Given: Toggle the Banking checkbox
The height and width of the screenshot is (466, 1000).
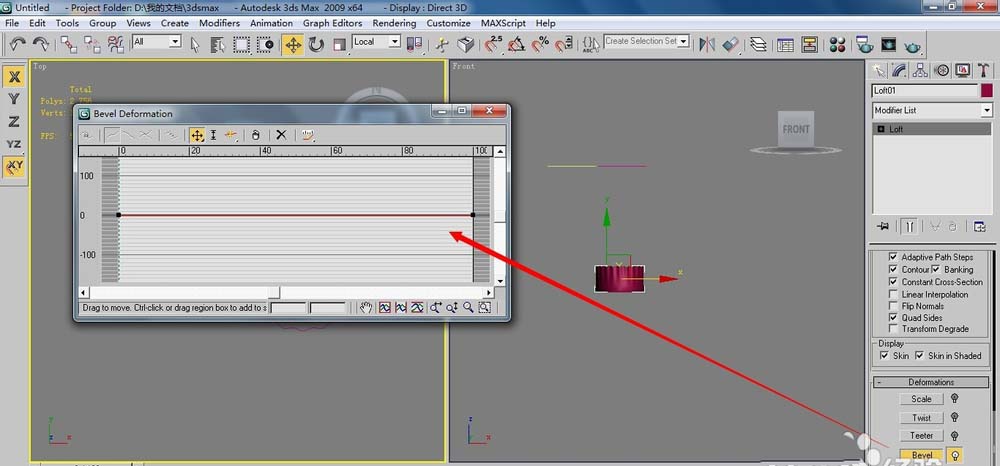Looking at the screenshot, I should point(936,270).
